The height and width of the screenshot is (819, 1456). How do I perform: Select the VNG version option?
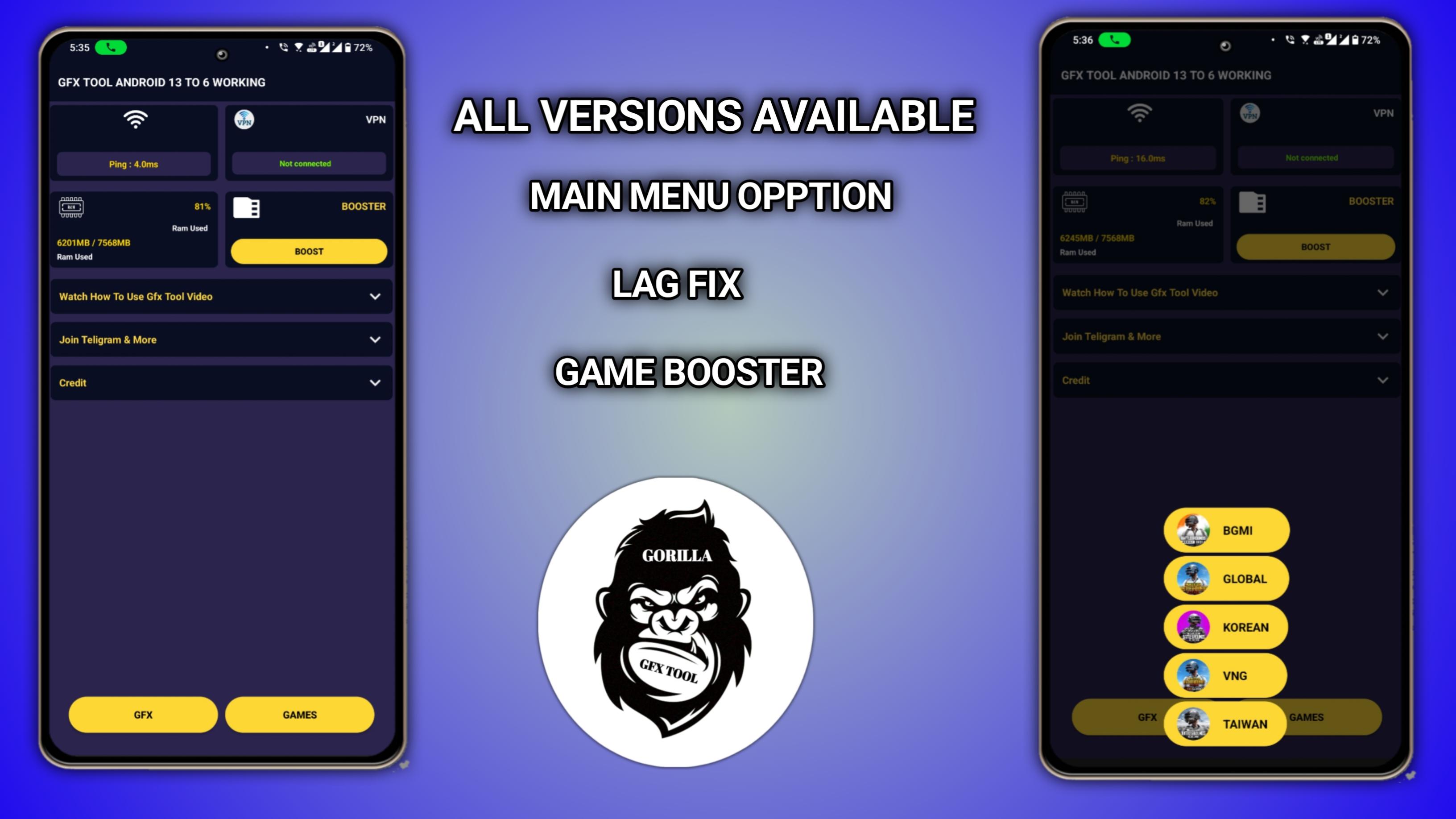1227,675
